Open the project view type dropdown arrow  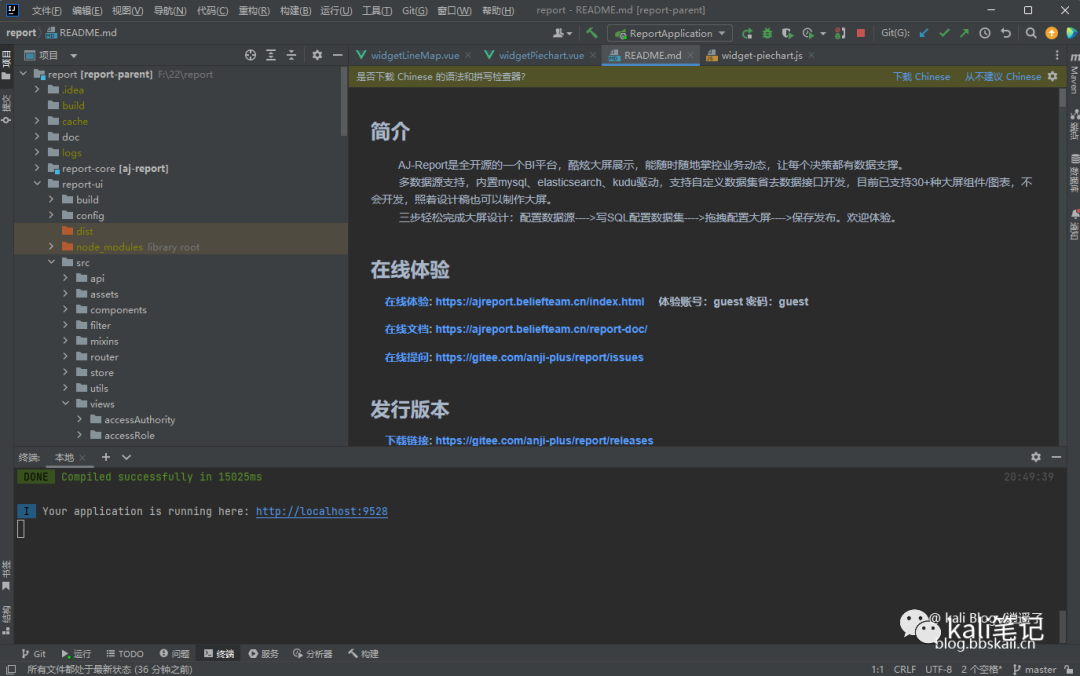point(74,55)
